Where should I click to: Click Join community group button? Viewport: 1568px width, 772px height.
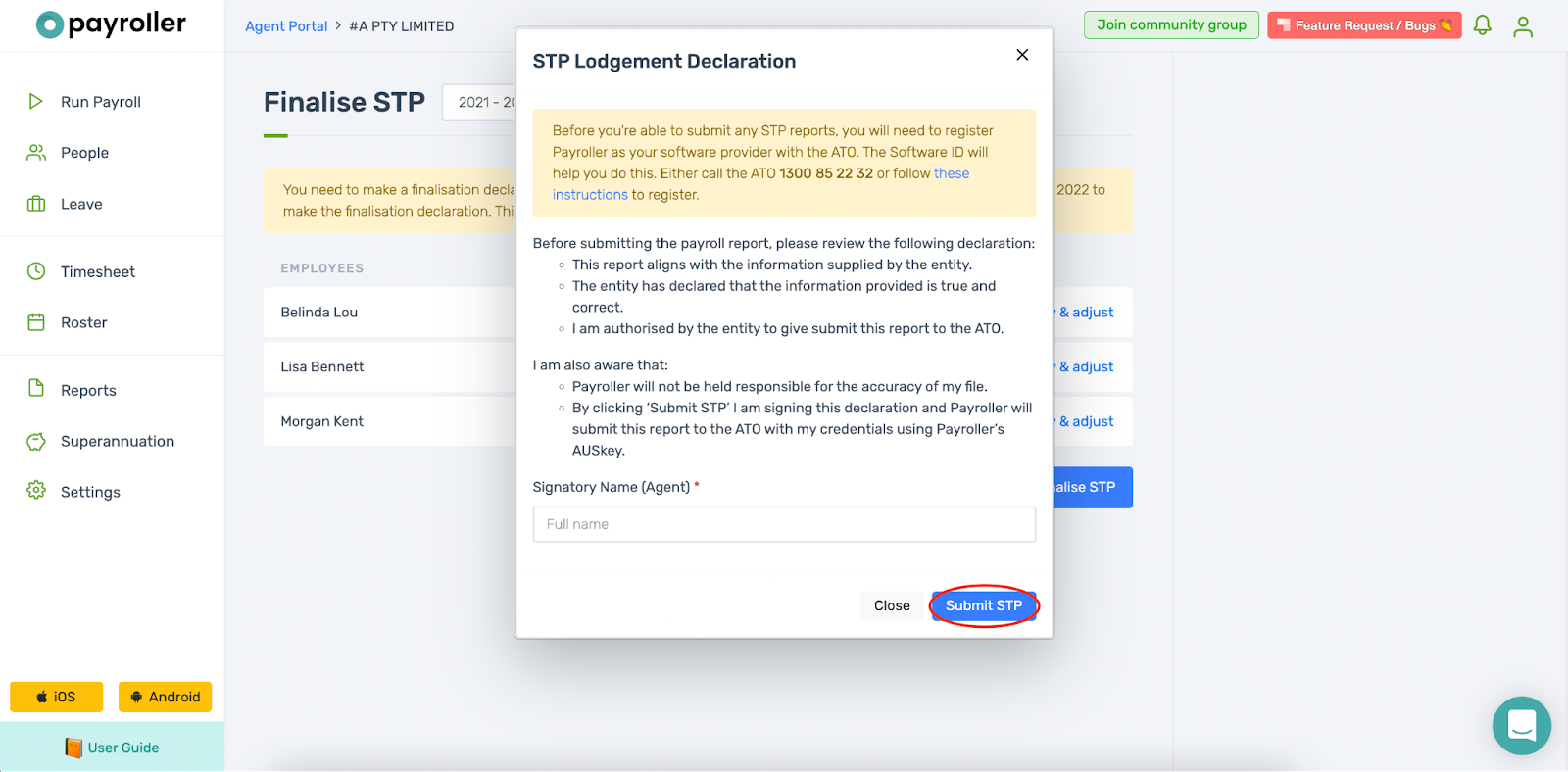click(x=1171, y=25)
